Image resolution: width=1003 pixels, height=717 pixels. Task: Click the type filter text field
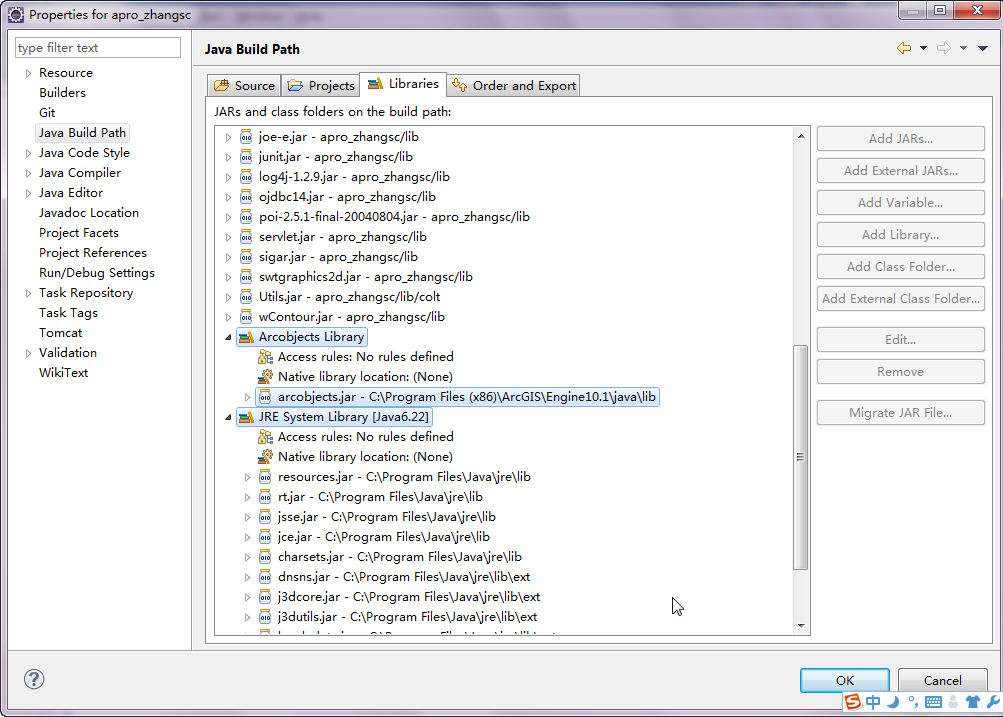tap(98, 48)
